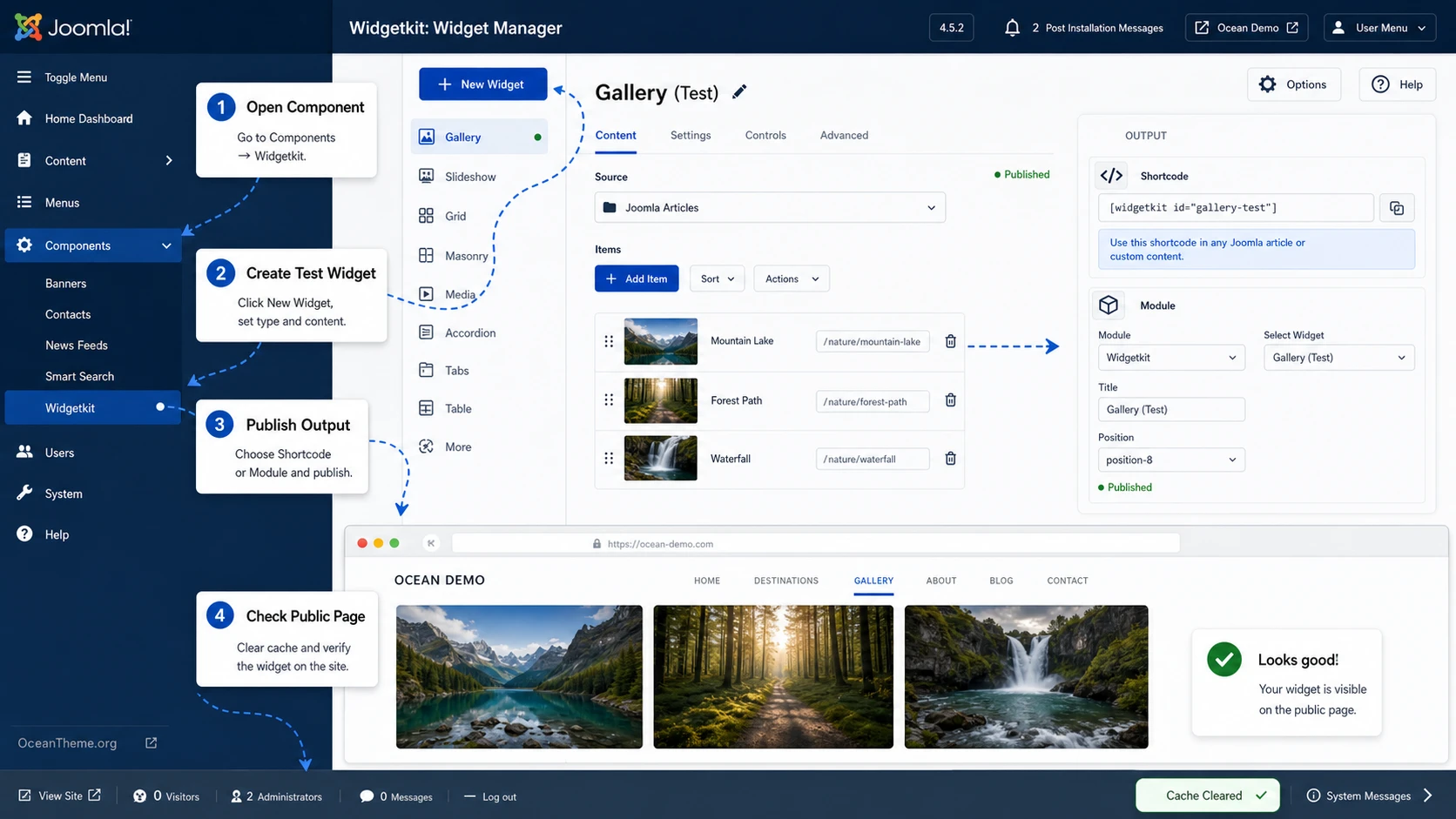Expand the Content menu chevron
Image resolution: width=1456 pixels, height=819 pixels.
169,160
